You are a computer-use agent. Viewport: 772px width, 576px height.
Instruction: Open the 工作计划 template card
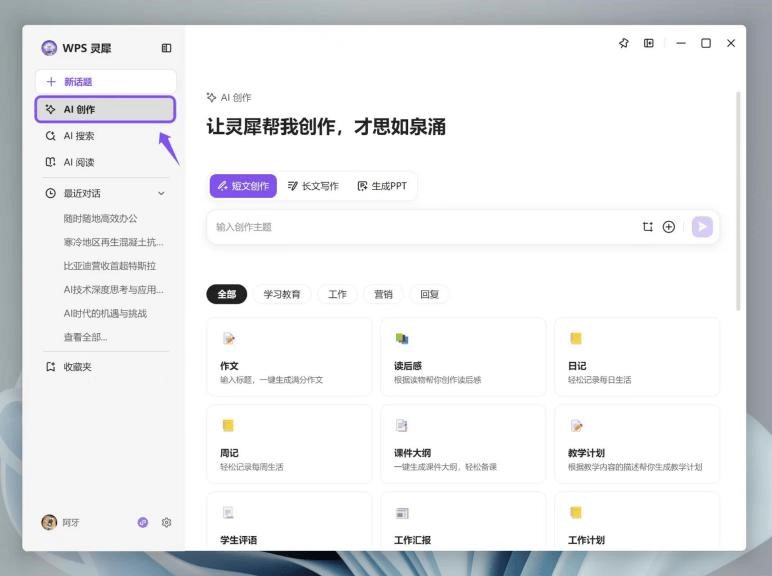[637, 522]
